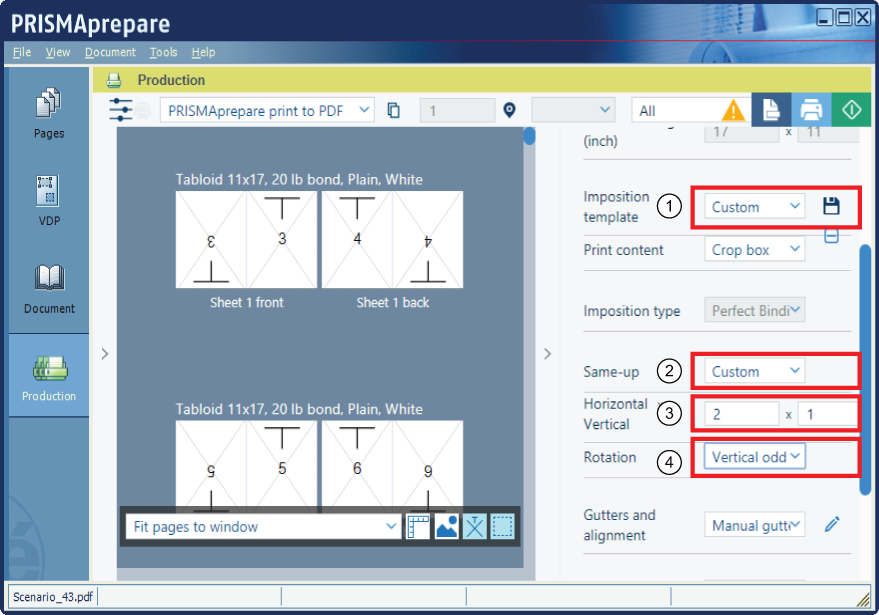Switch to the VDP workspace
This screenshot has width=879, height=615.
[x=49, y=201]
